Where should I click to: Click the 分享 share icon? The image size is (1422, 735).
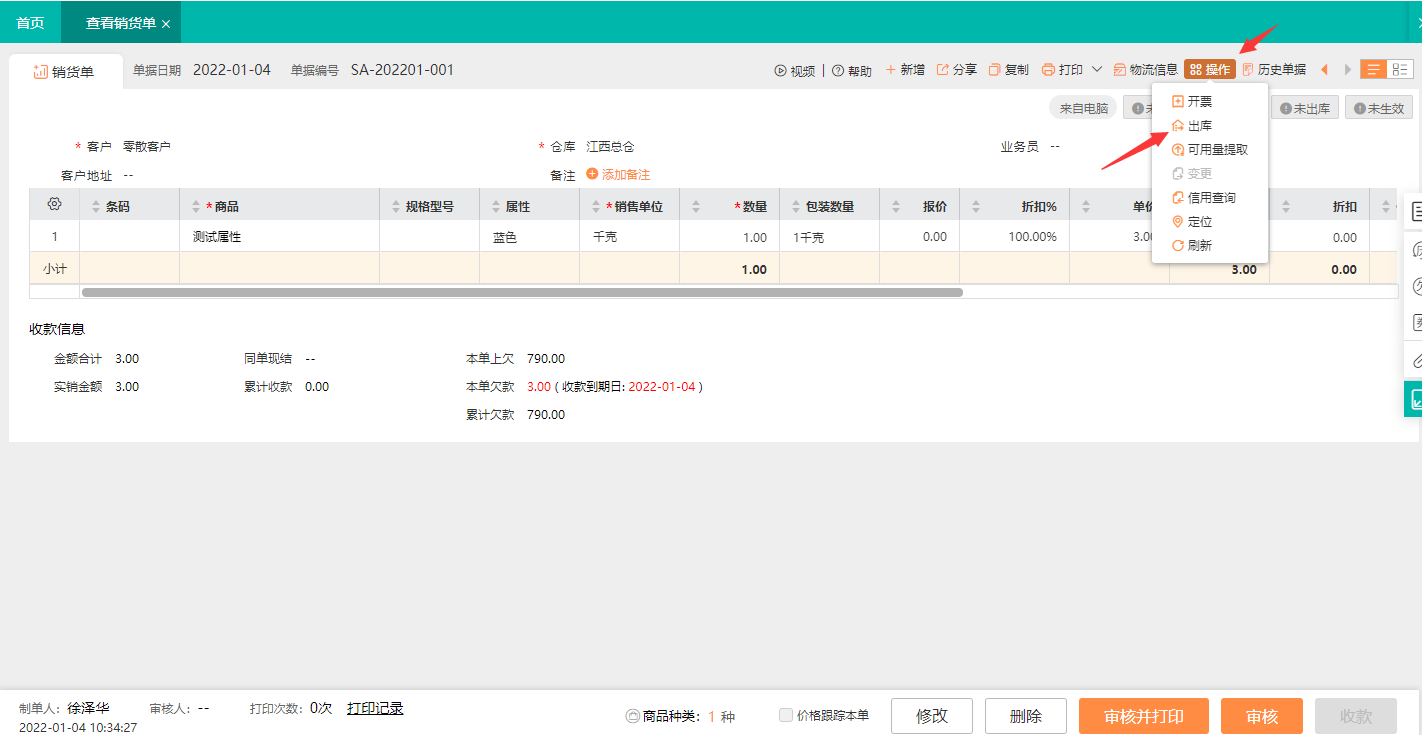tap(942, 70)
